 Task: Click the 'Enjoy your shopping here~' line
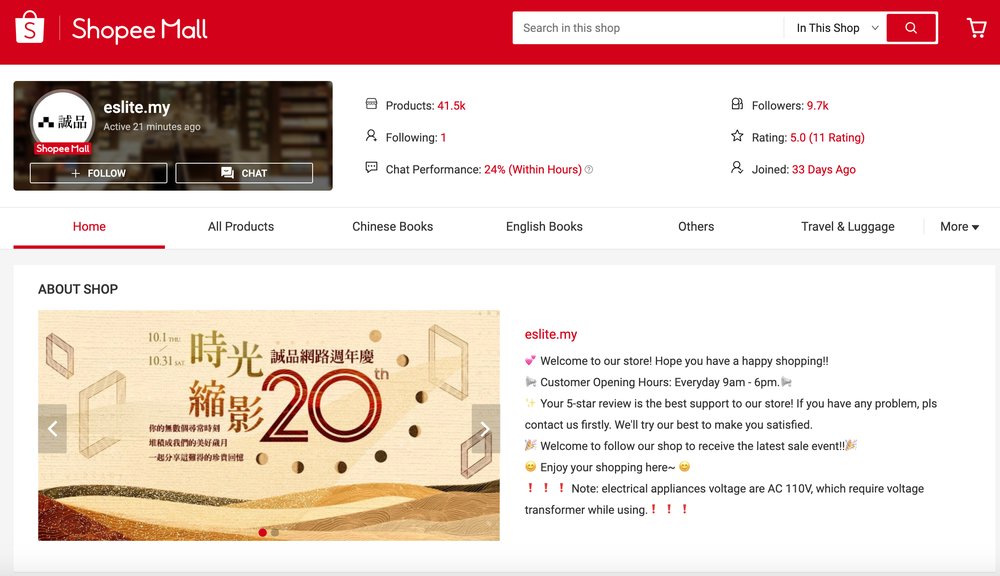608,467
